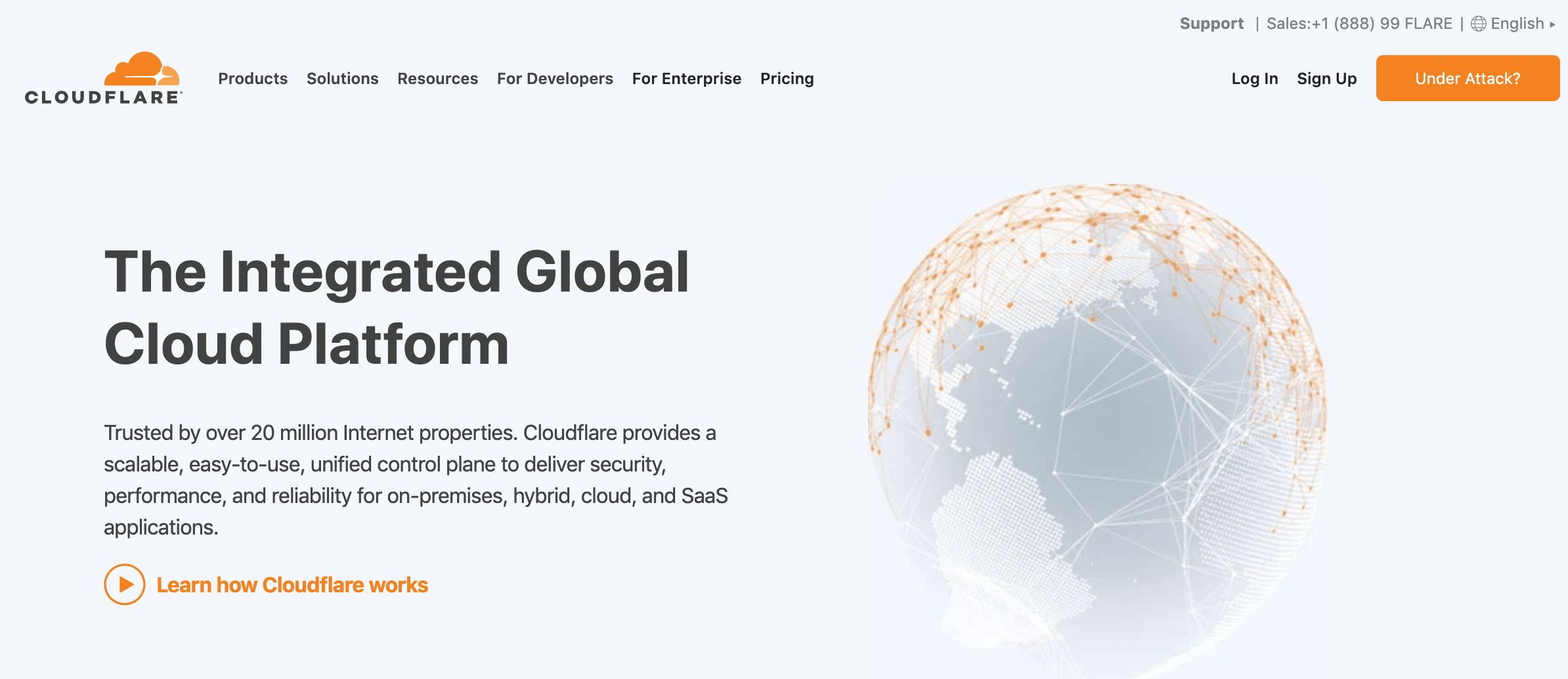This screenshot has width=1568, height=679.
Task: Open the Products menu
Action: pos(253,79)
